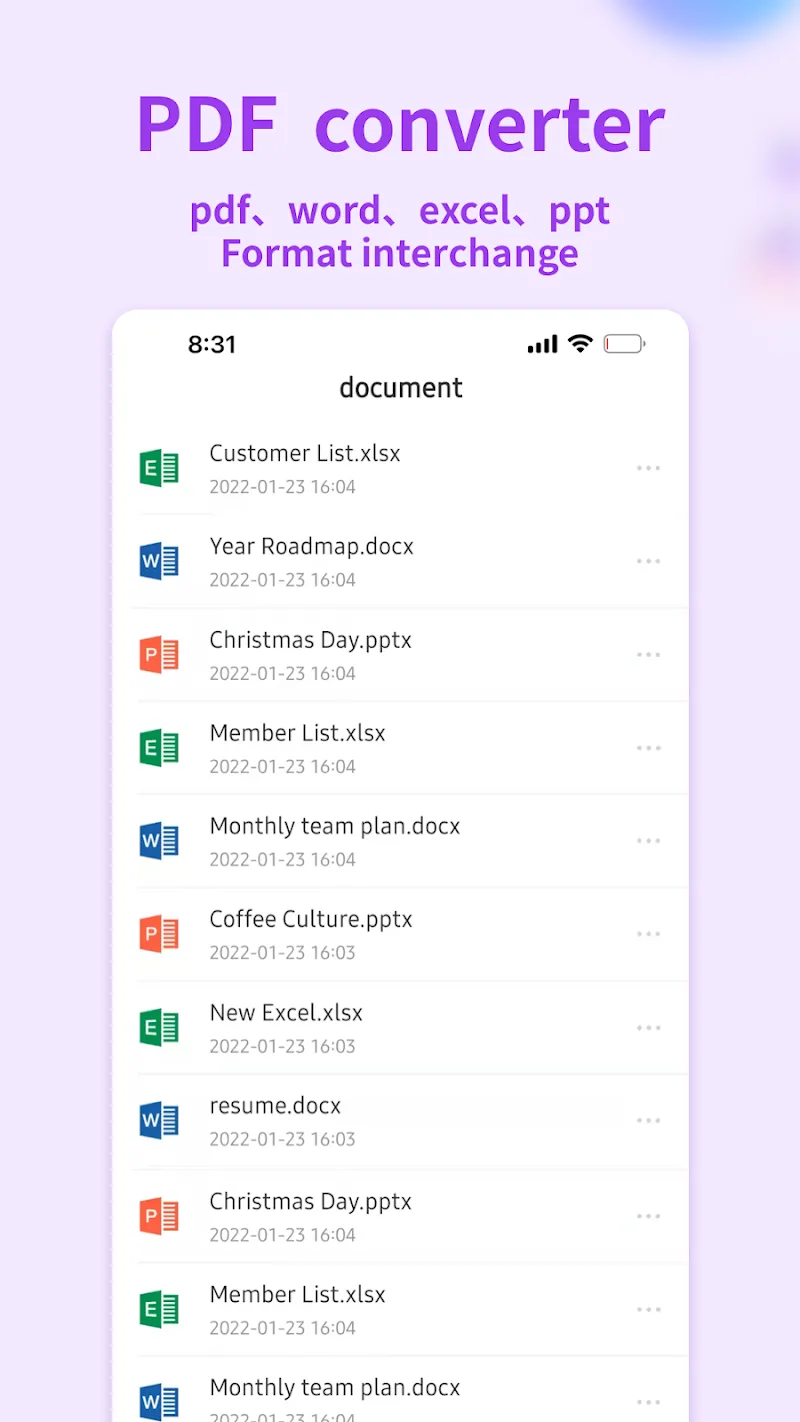
Task: Choose the New Excel.xlsx file name
Action: click(286, 1012)
